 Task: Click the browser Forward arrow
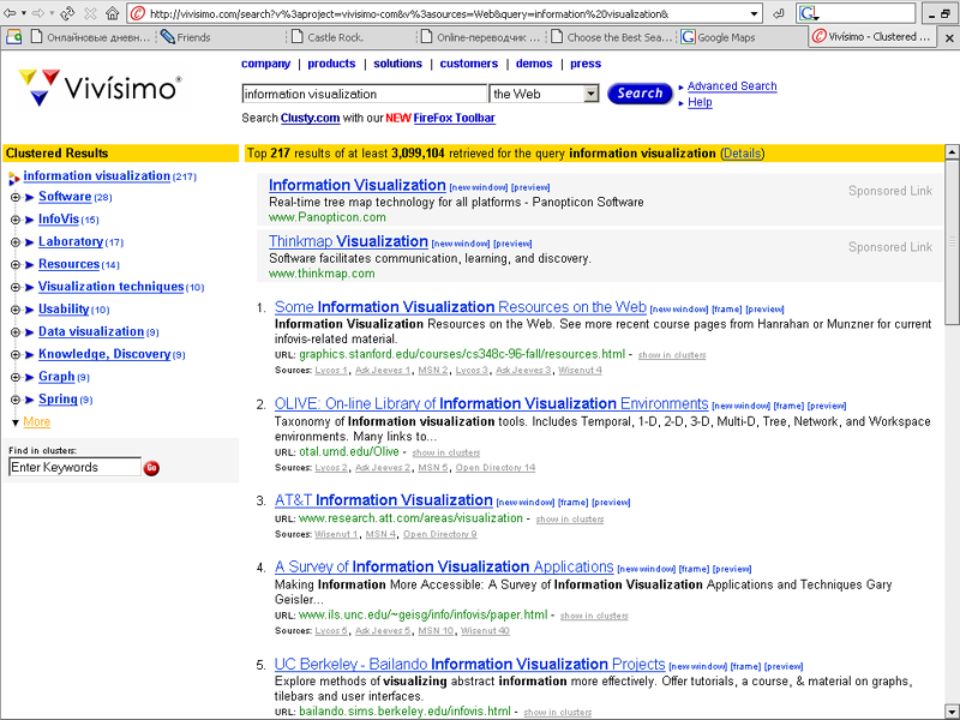38,13
